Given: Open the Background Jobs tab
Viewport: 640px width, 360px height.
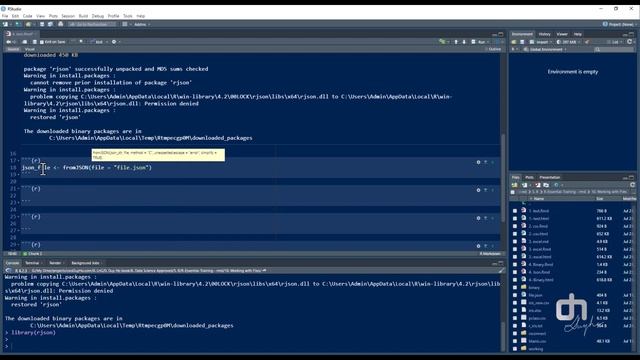Looking at the screenshot, I should (85, 263).
